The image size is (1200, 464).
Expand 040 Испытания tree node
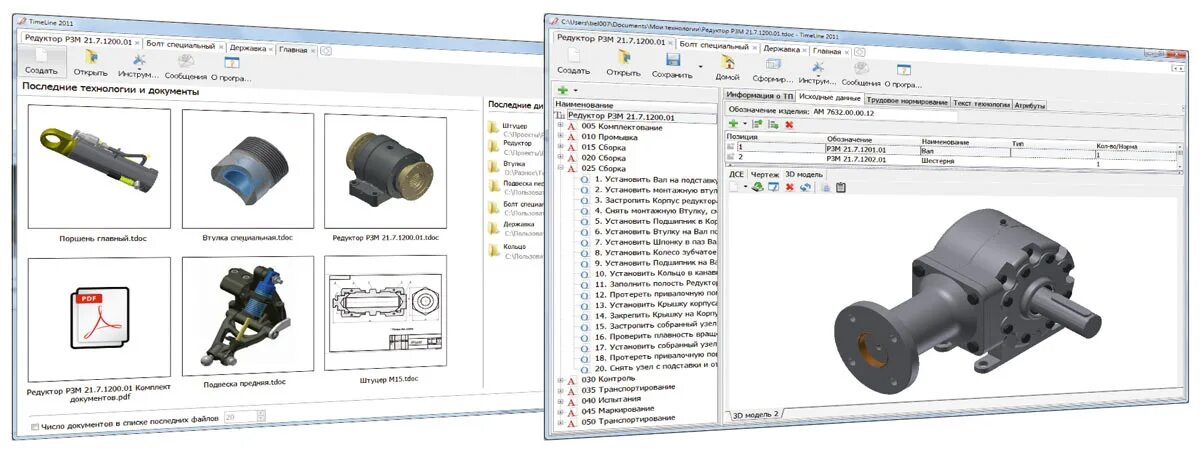[x=560, y=400]
